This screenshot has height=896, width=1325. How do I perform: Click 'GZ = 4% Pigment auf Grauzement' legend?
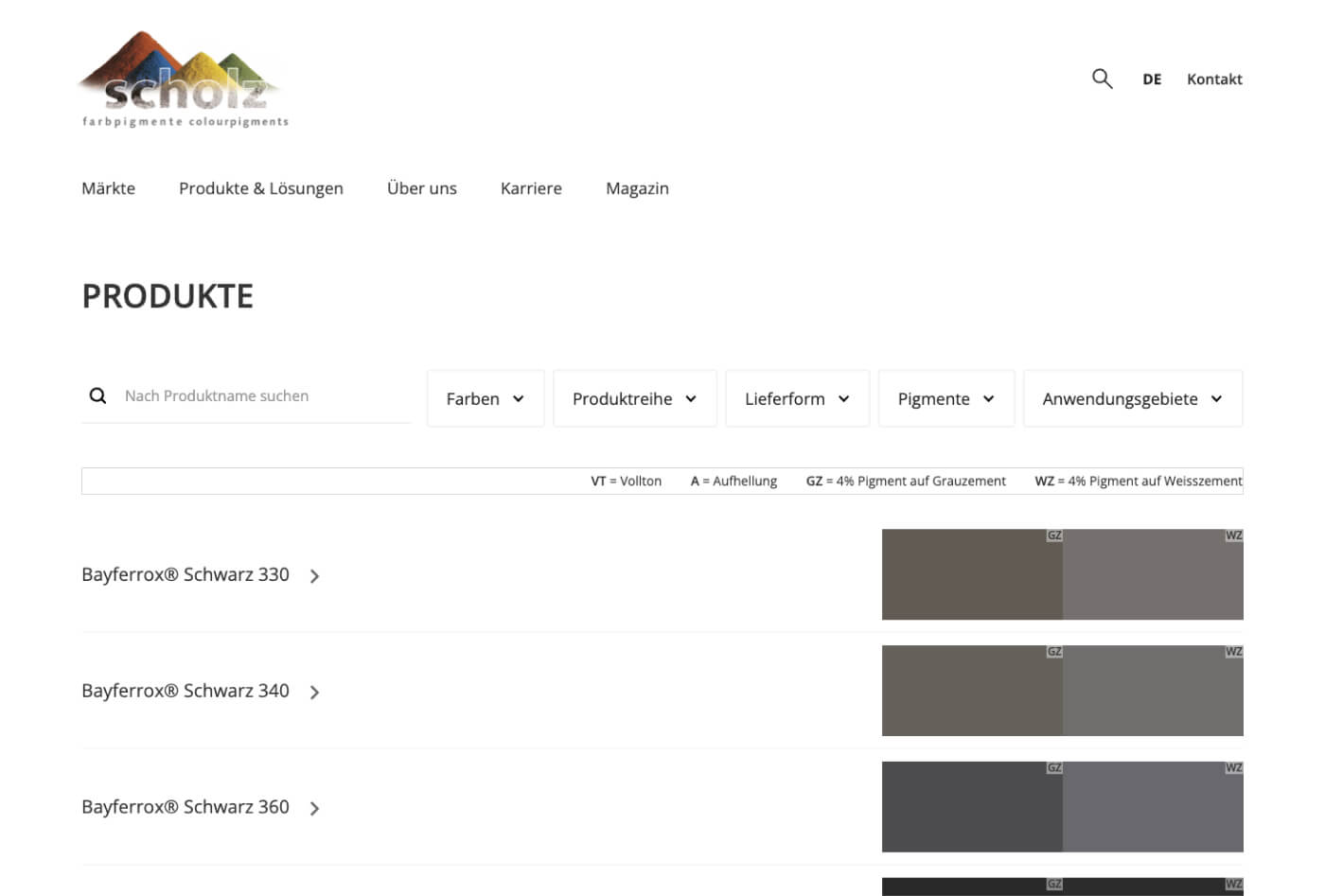[906, 481]
